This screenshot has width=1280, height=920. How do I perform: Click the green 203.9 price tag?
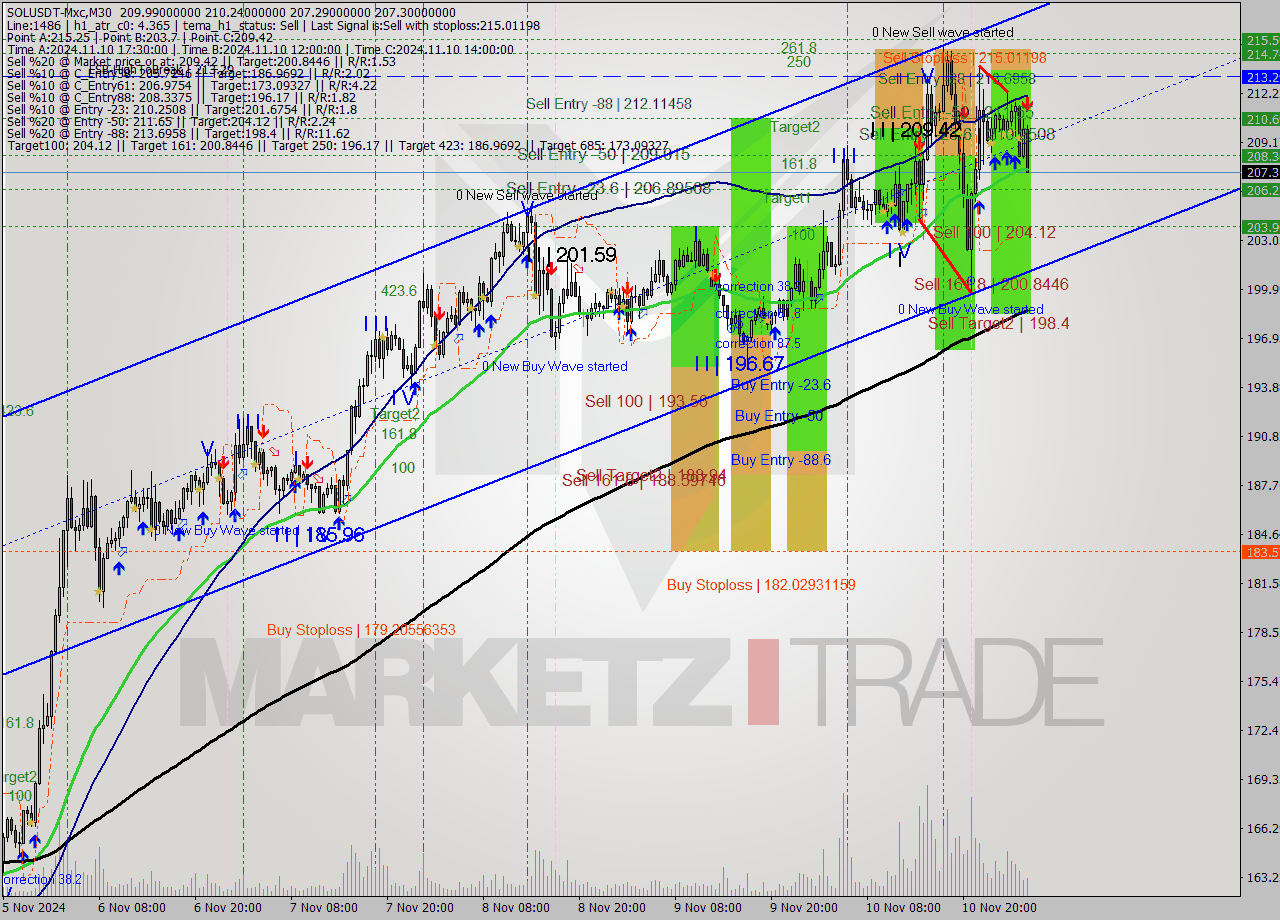(x=1260, y=226)
